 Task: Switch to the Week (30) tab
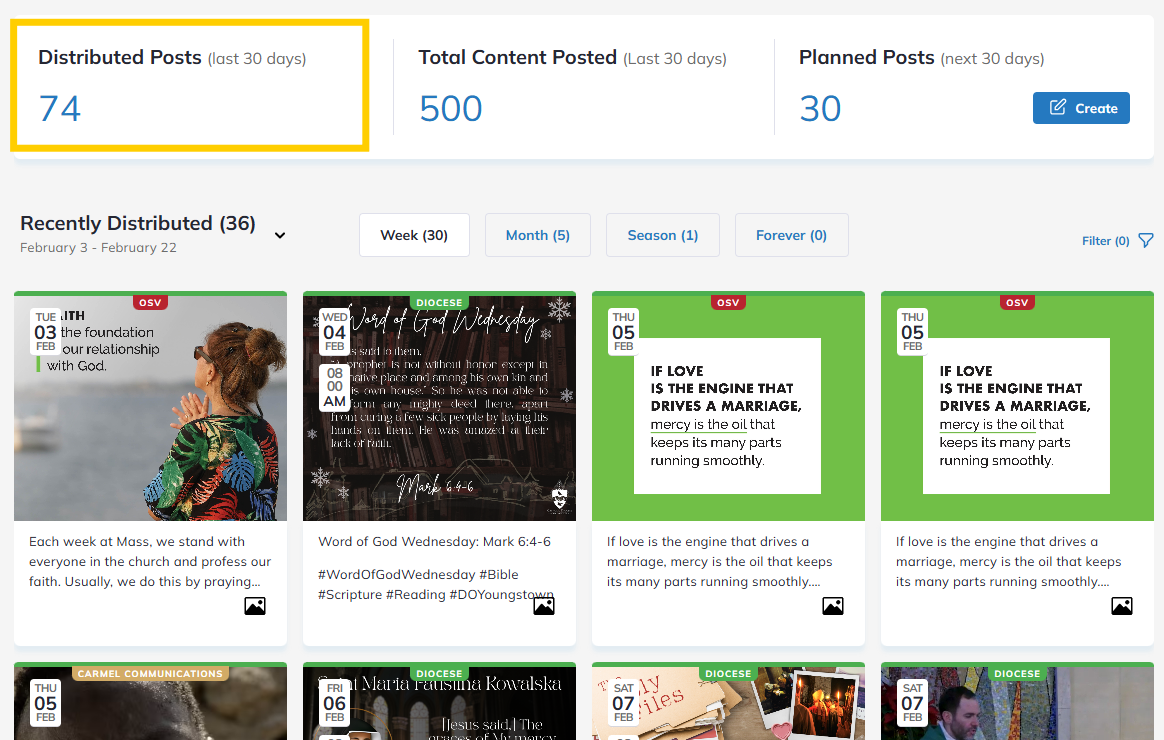pos(414,235)
